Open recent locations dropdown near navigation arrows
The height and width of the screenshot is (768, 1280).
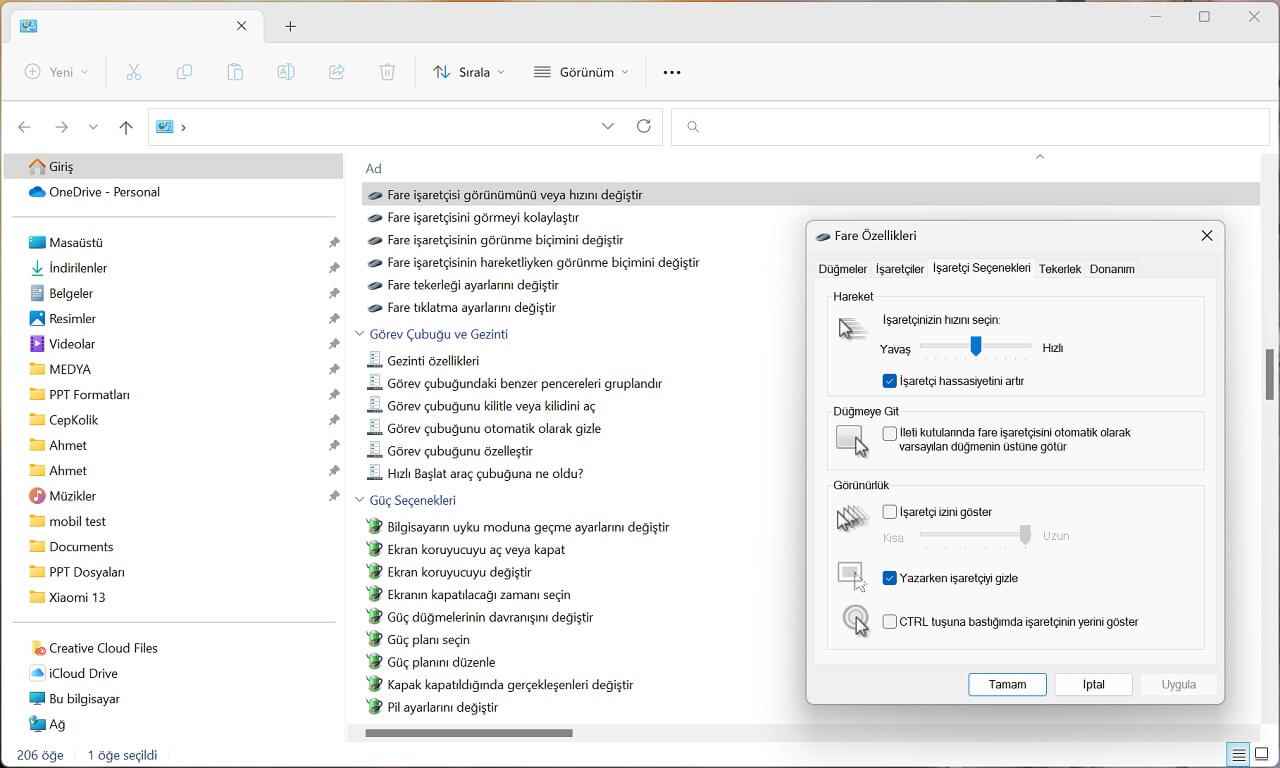click(x=93, y=127)
